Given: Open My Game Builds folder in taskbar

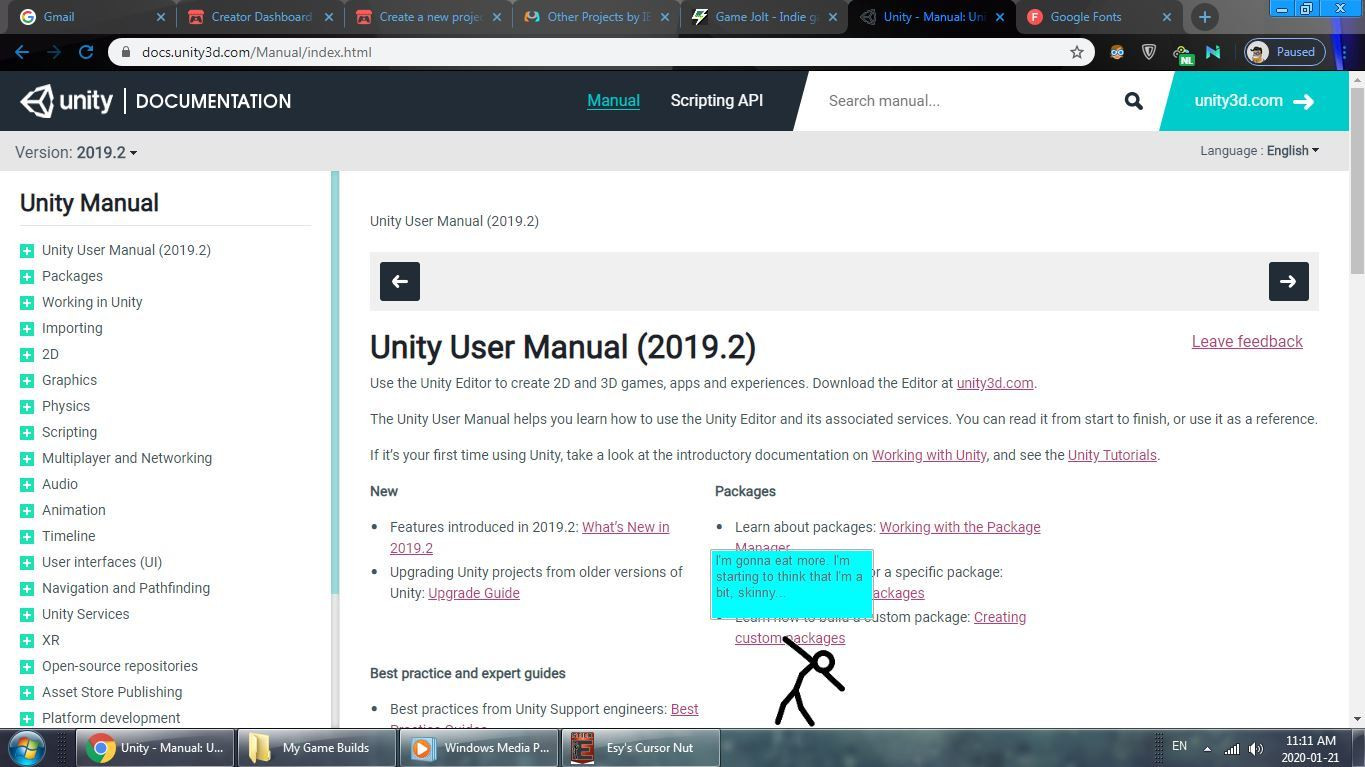Looking at the screenshot, I should 316,747.
